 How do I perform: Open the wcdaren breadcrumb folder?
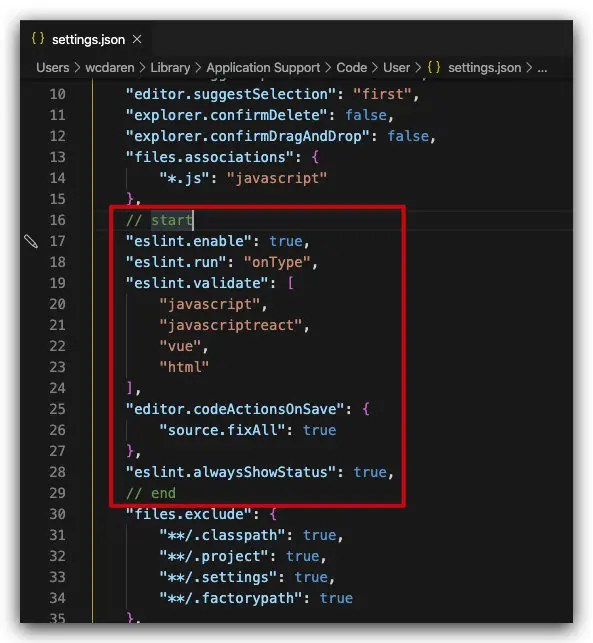[x=109, y=67]
